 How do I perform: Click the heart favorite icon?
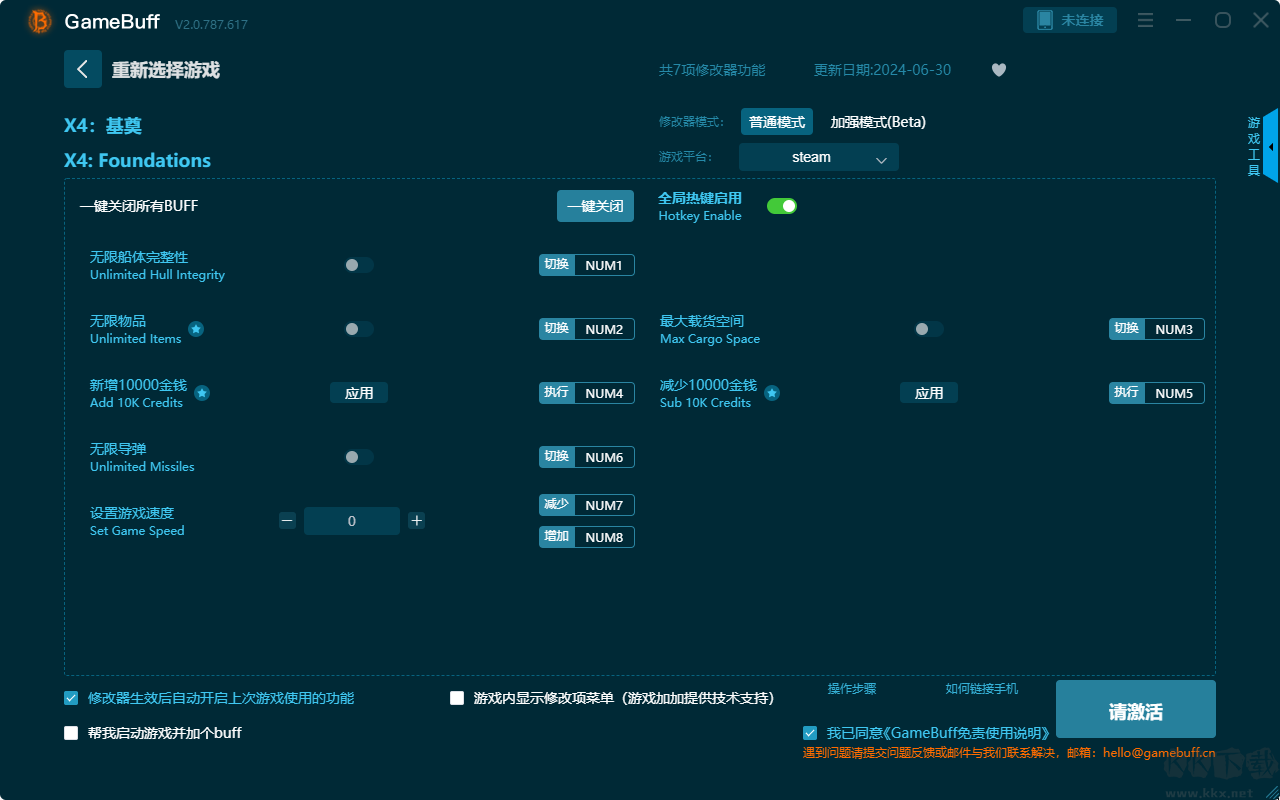click(x=998, y=70)
